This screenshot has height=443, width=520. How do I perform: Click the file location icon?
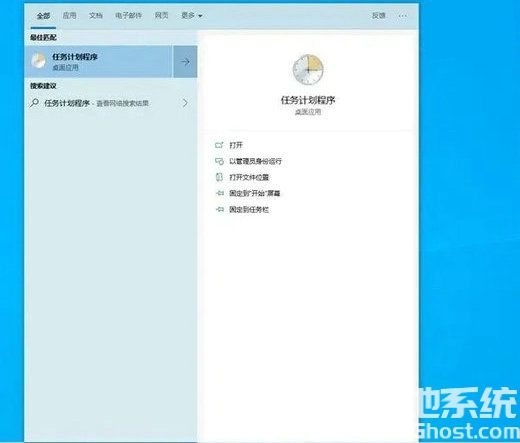click(x=219, y=177)
